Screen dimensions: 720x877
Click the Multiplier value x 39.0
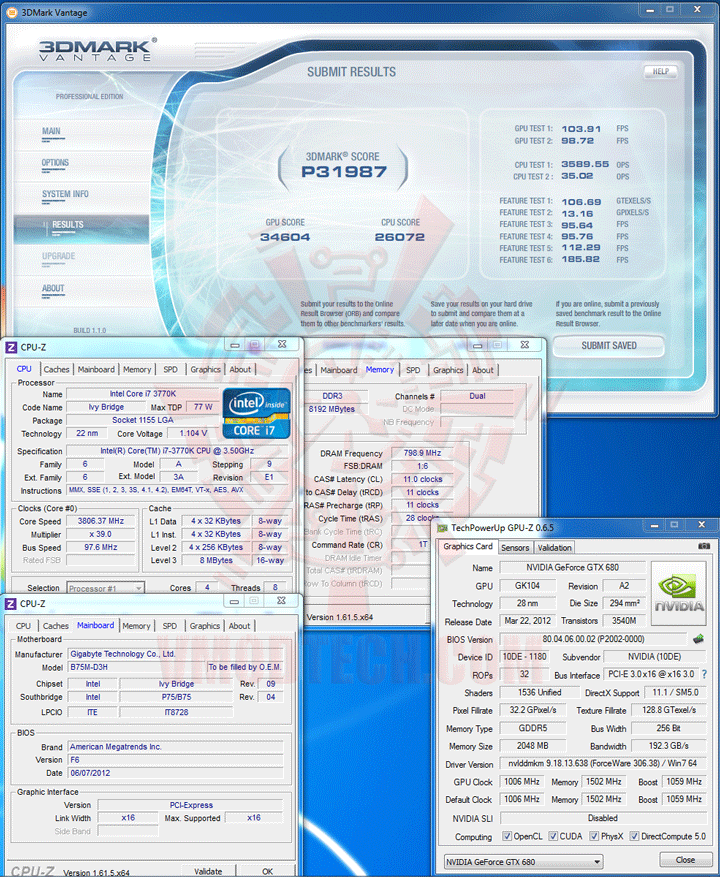[101, 534]
